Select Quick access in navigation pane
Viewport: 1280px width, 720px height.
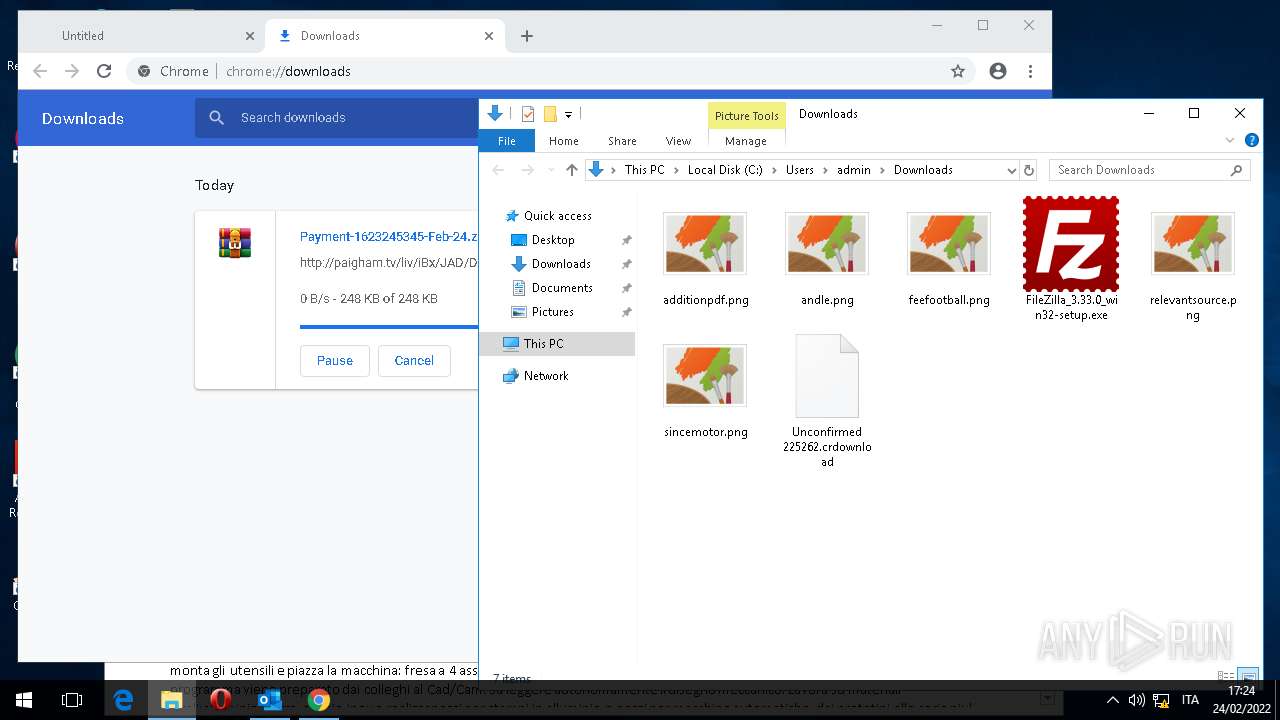[557, 216]
